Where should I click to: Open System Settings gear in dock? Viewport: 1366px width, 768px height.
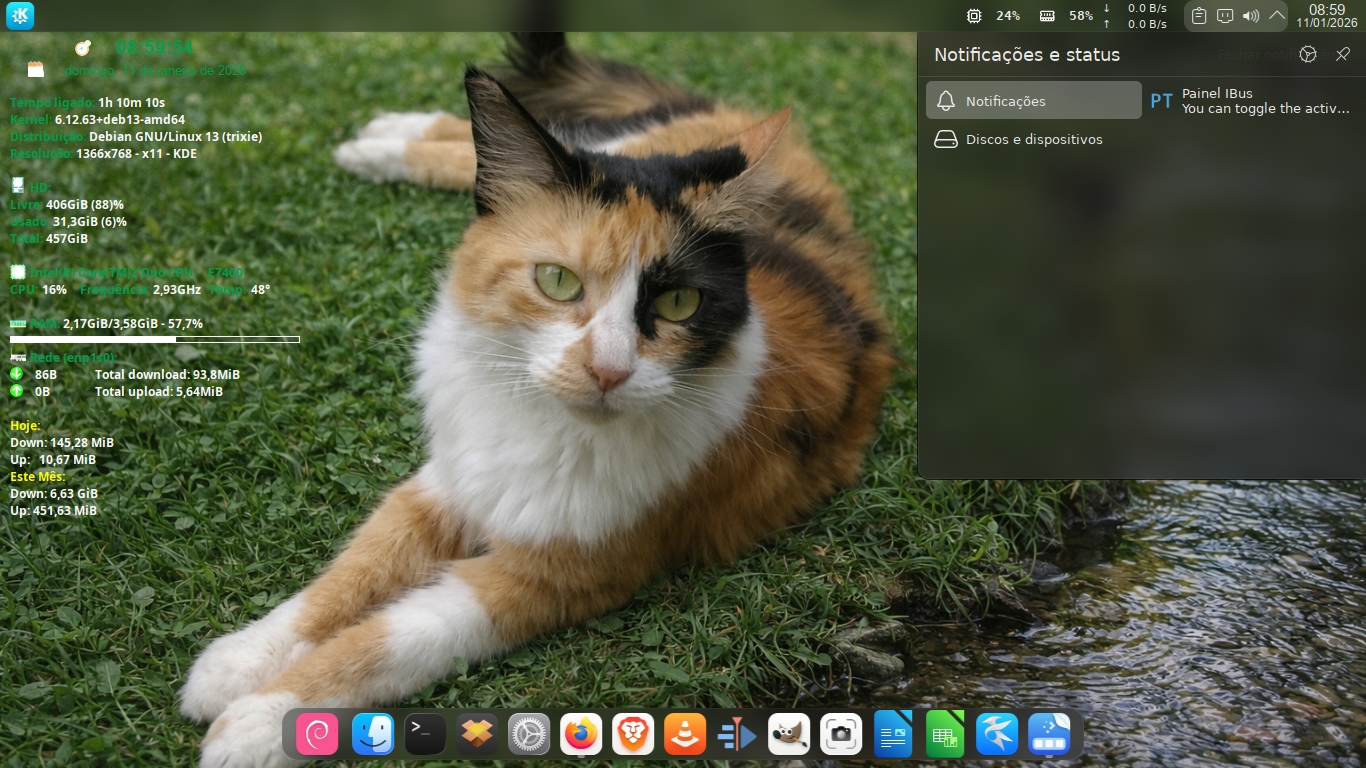coord(529,735)
